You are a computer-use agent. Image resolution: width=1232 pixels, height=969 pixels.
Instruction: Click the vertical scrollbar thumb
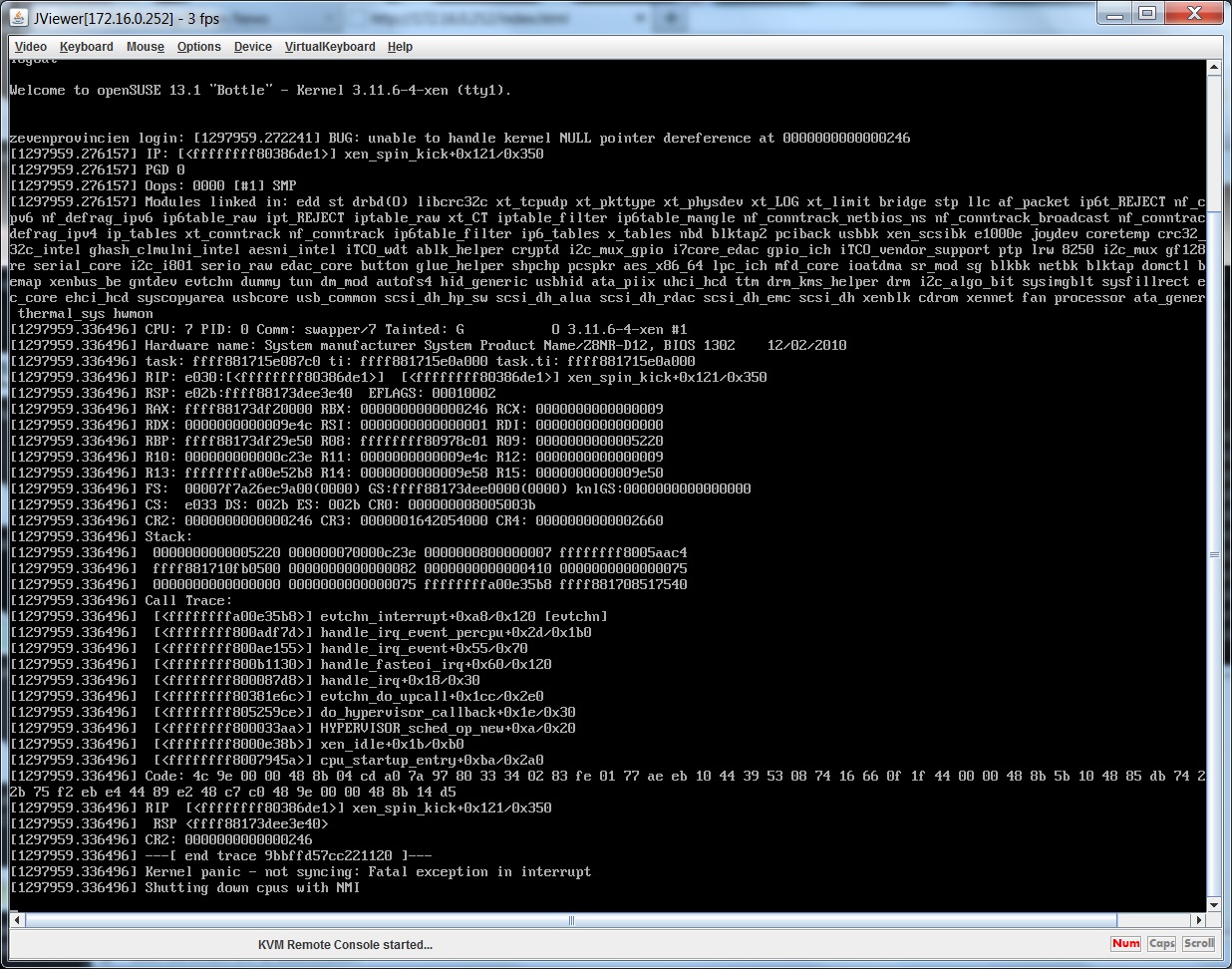1213,554
